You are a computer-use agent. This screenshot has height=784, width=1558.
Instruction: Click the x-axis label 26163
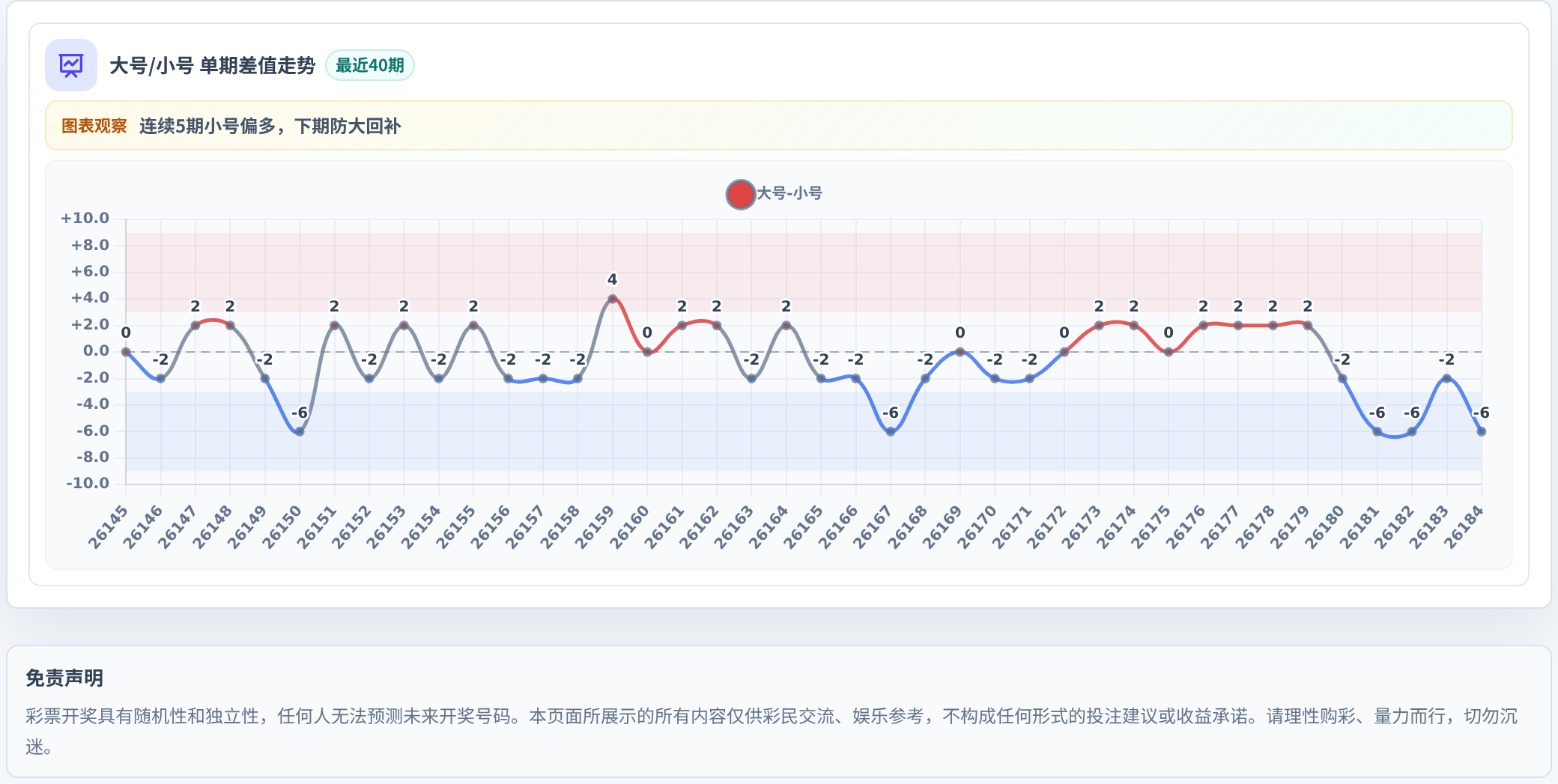tap(734, 526)
